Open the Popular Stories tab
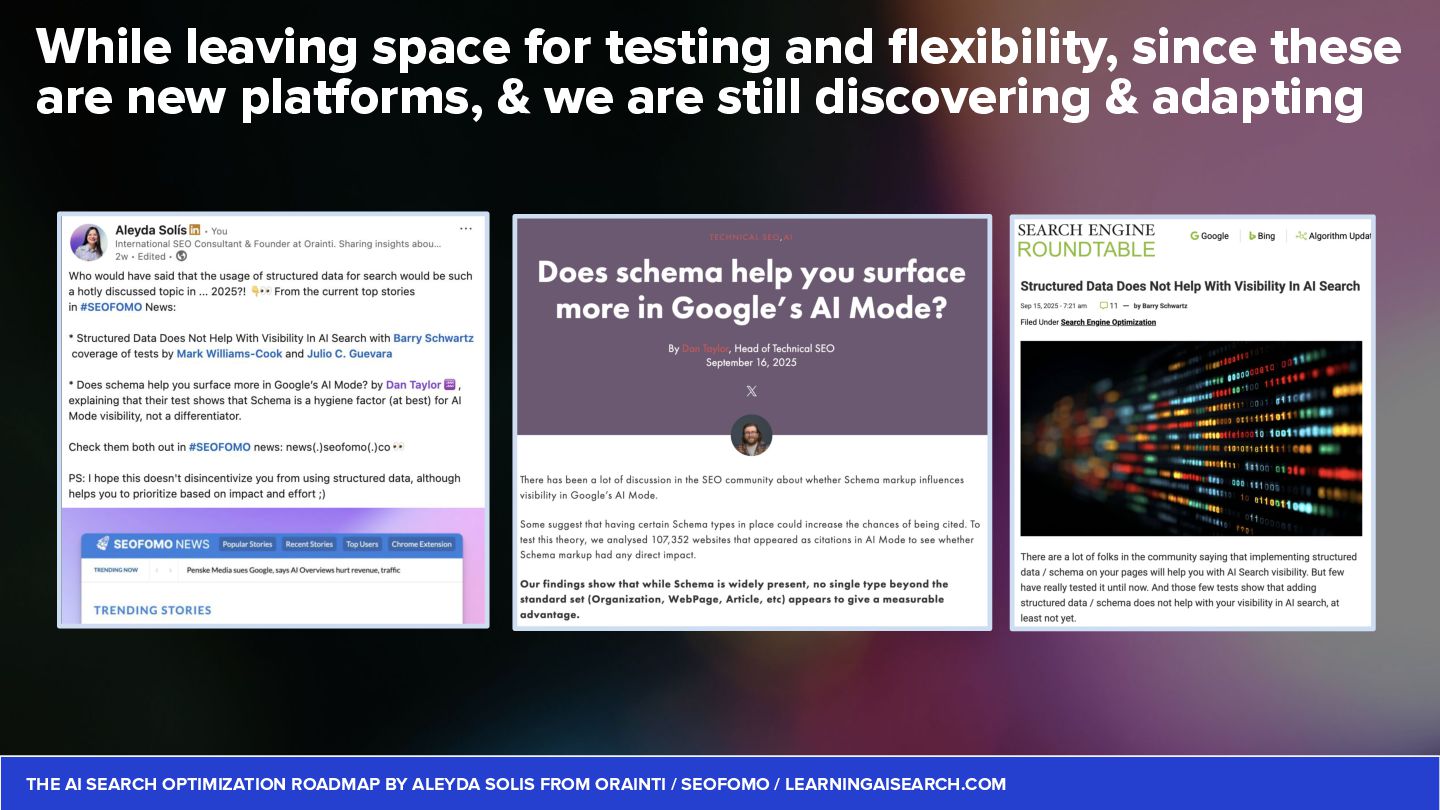This screenshot has width=1440, height=810. tap(247, 544)
